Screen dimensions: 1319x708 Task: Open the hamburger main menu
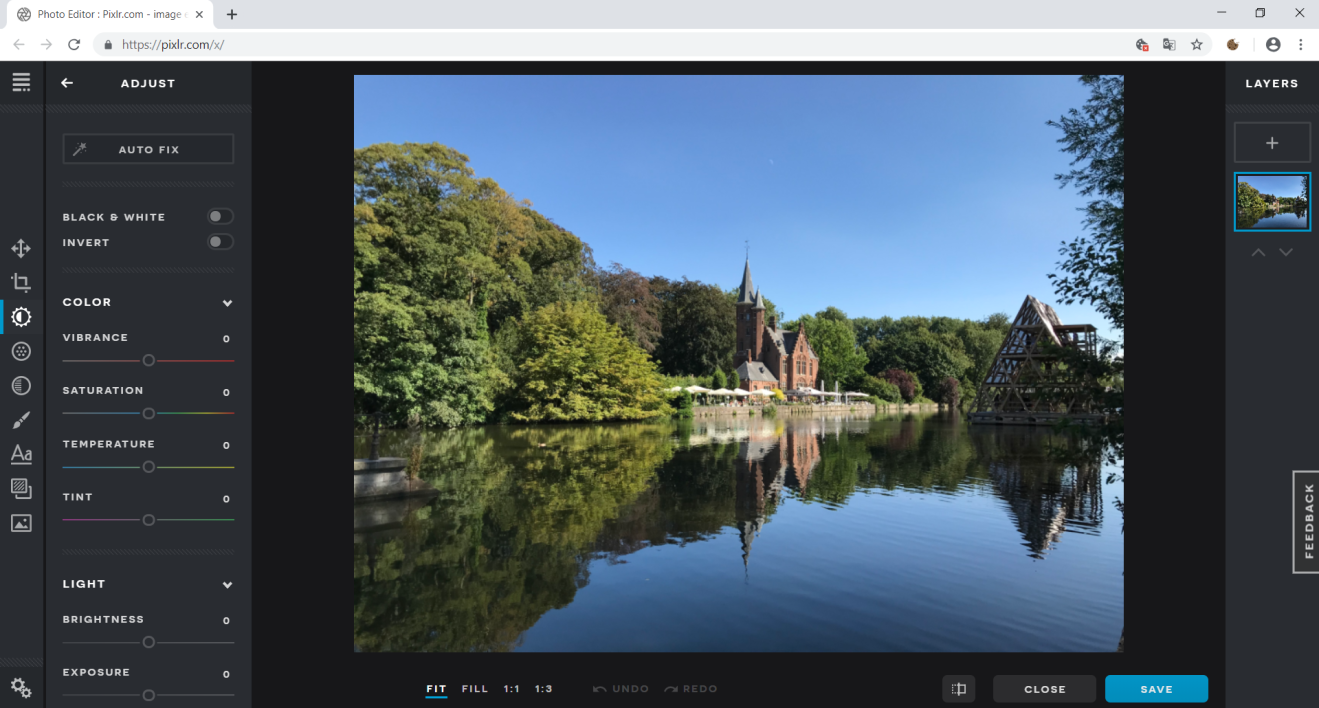click(21, 83)
